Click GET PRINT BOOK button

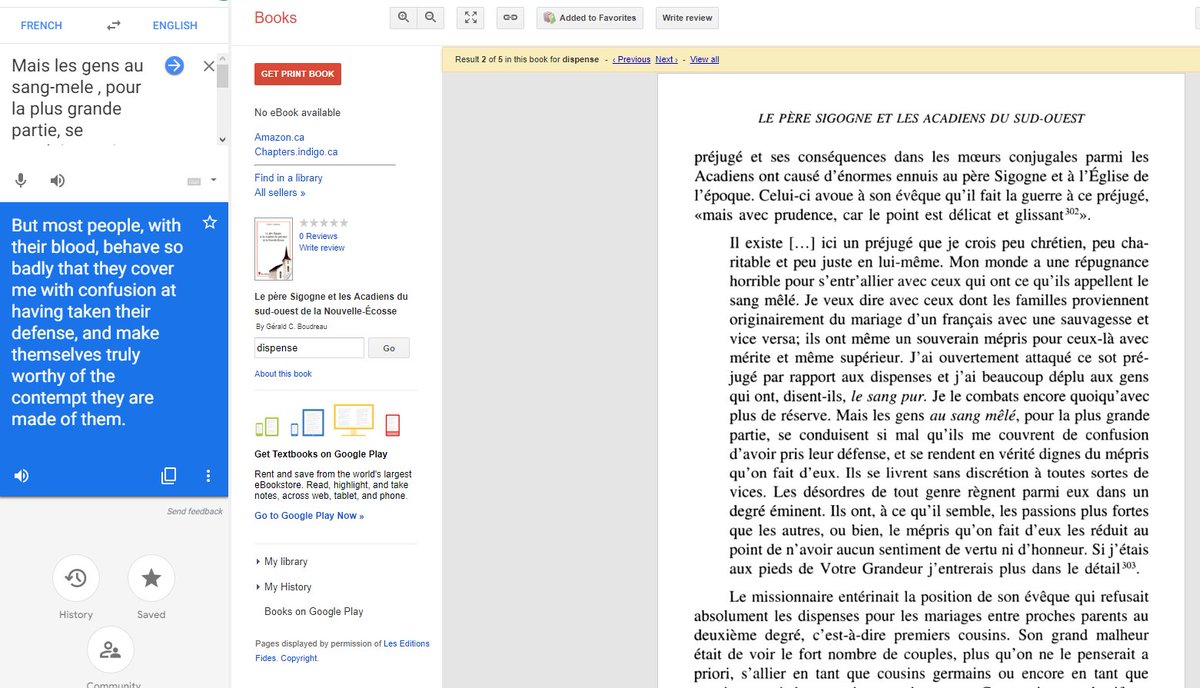tap(298, 74)
